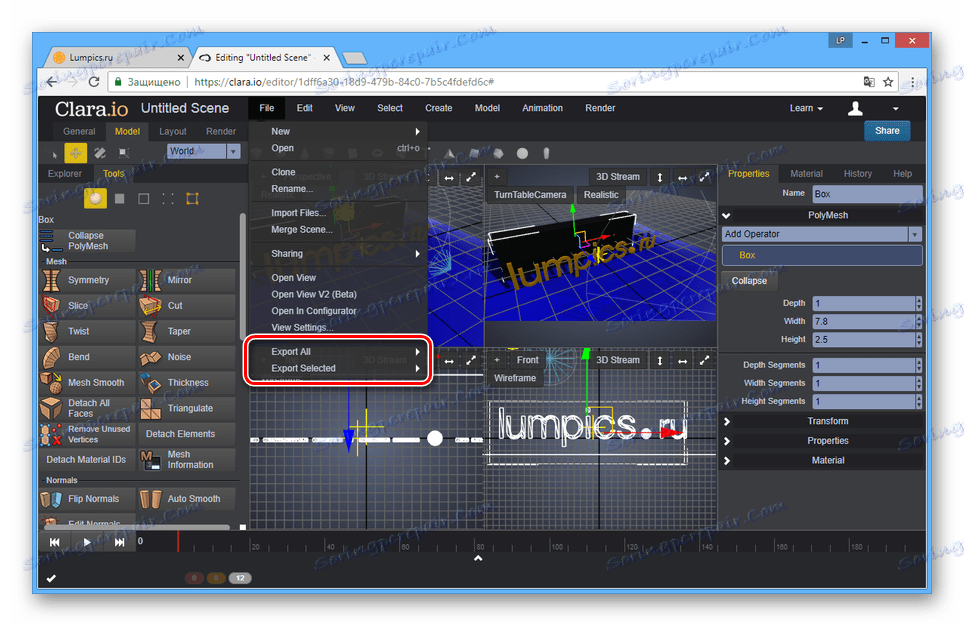Apply the Thickness tool
Image resolution: width=964 pixels, height=626 pixels.
click(x=187, y=382)
